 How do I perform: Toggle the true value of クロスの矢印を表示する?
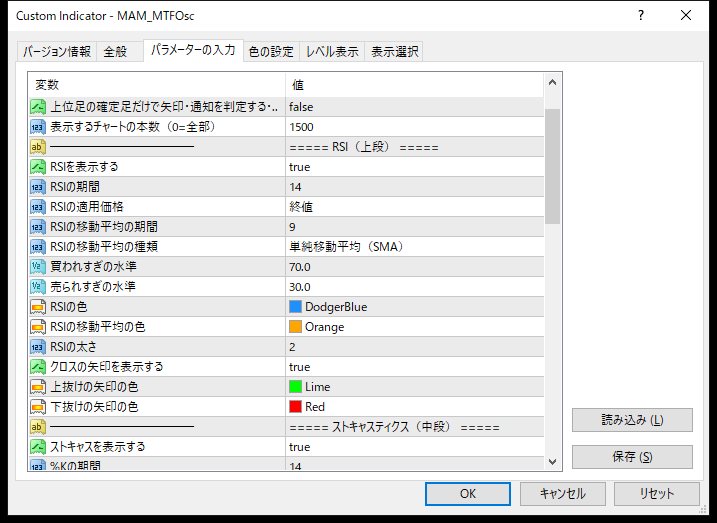[x=415, y=367]
